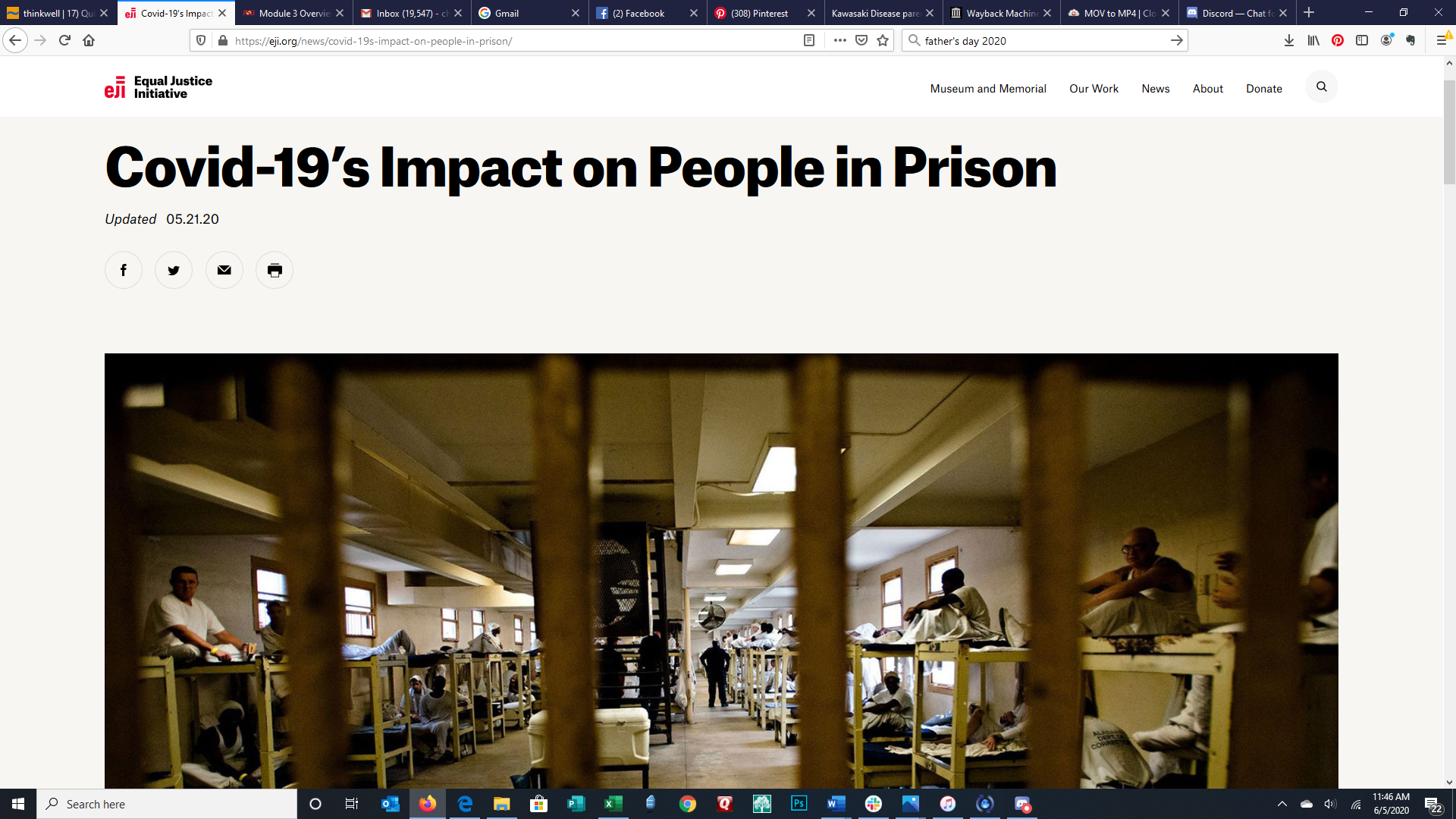Reload the current page
Image resolution: width=1456 pixels, height=819 pixels.
pos(64,41)
